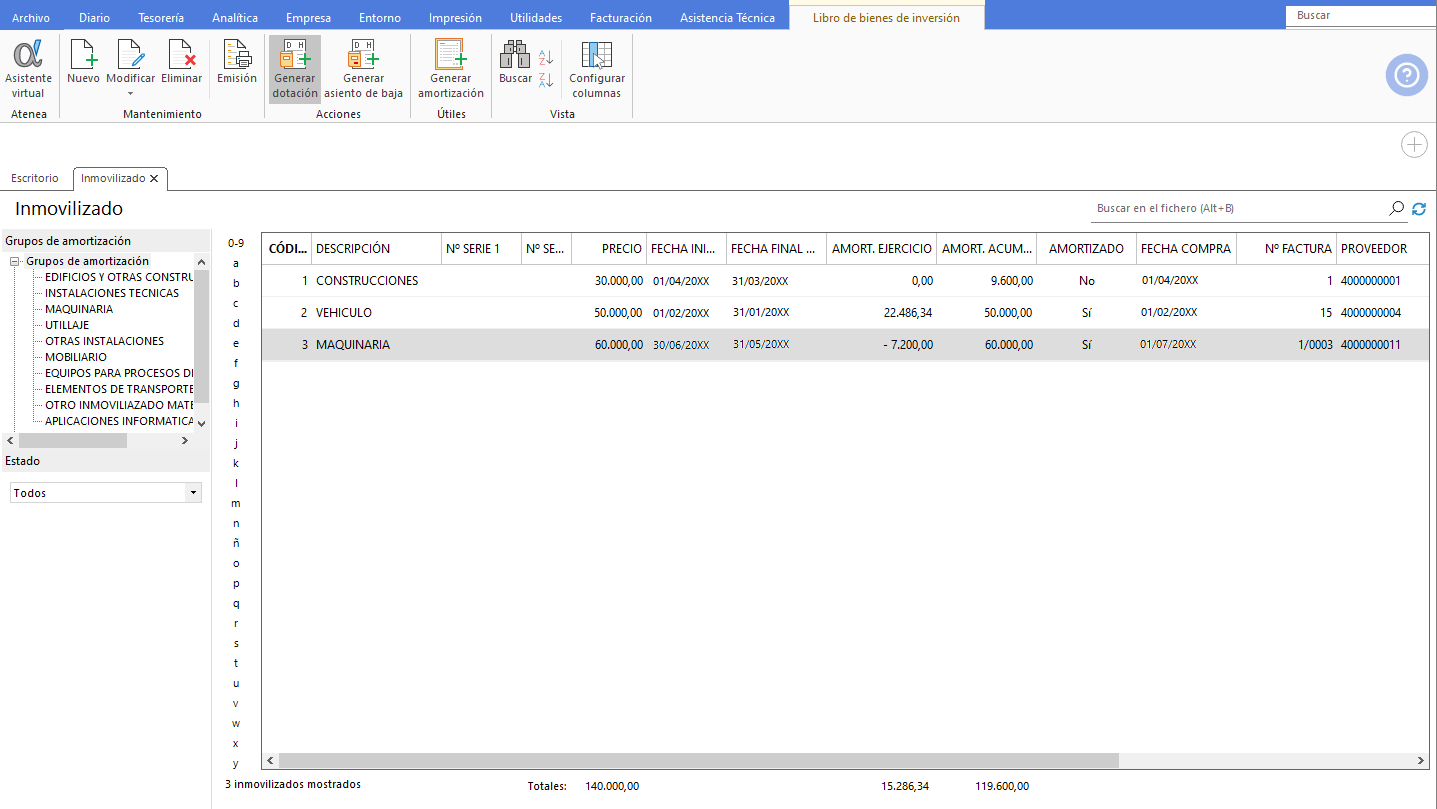The image size is (1437, 809).
Task: Filter by the 0-9 index
Action: pos(236,243)
